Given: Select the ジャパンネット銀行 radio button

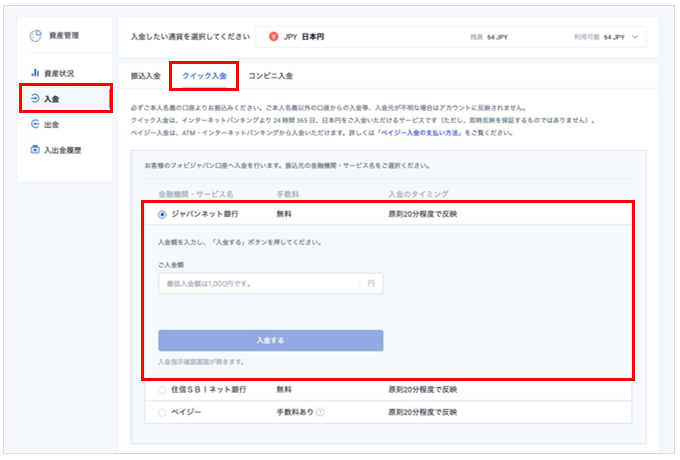Looking at the screenshot, I should tap(162, 215).
